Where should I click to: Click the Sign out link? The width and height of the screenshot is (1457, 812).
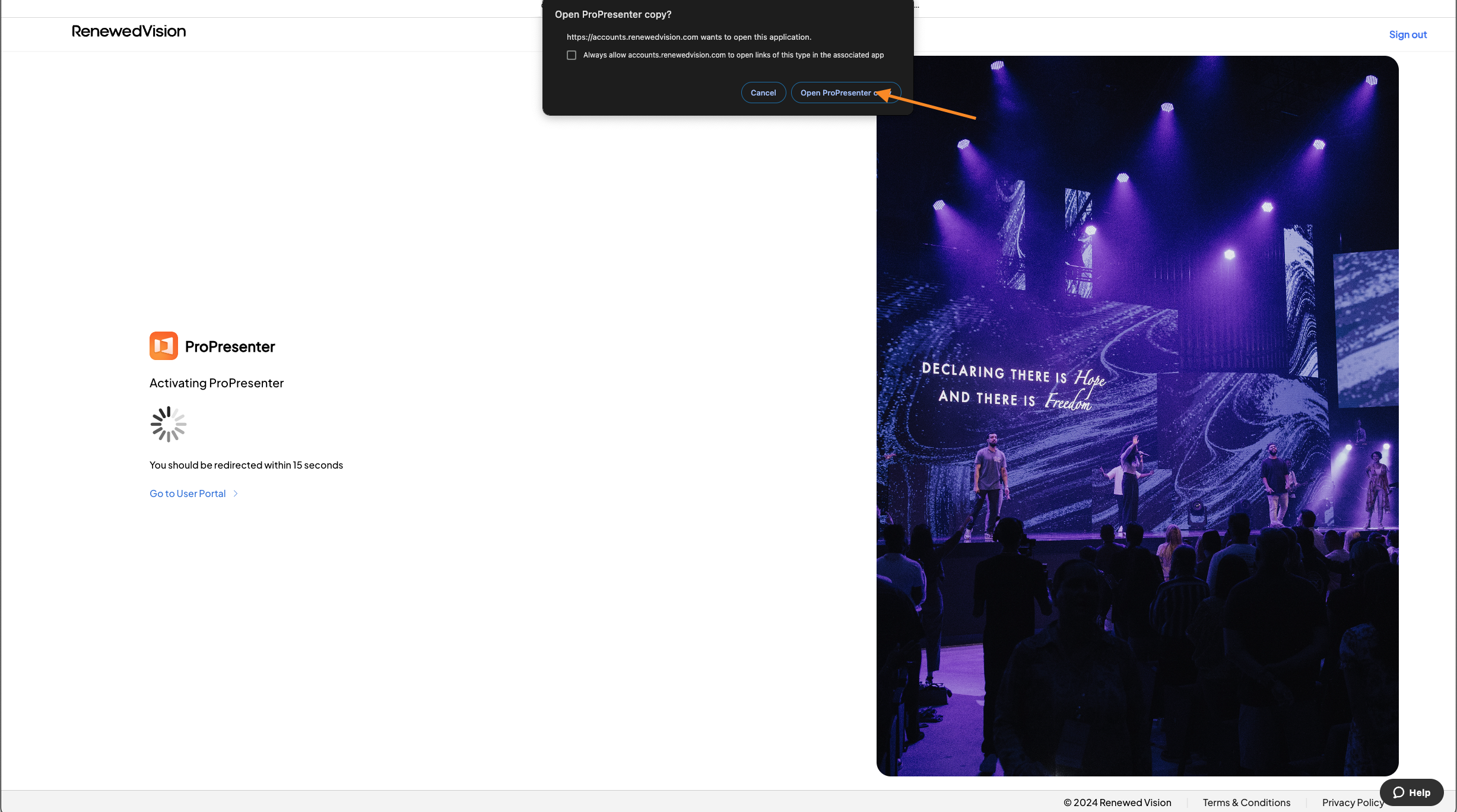point(1408,34)
